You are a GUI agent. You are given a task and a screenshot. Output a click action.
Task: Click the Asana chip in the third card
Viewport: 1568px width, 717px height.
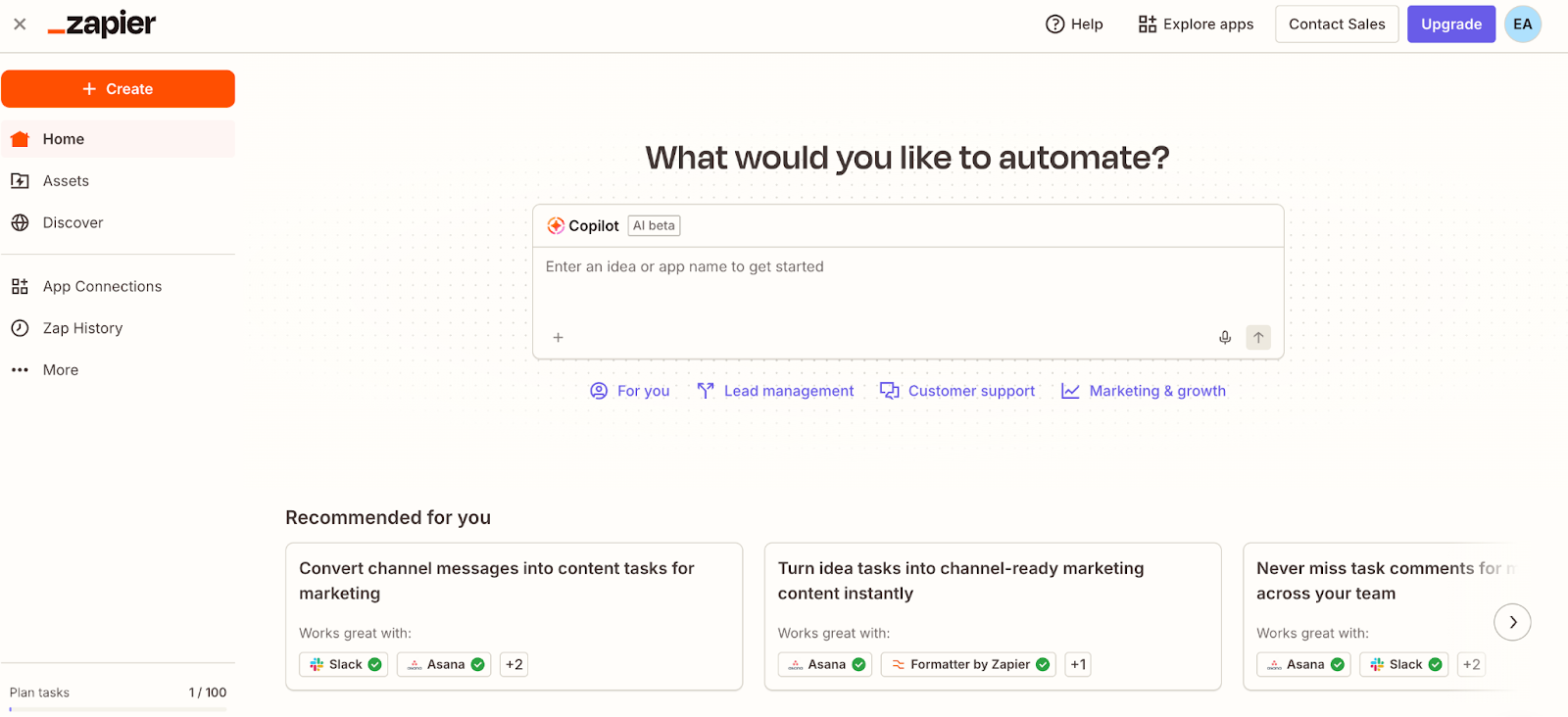point(1303,664)
